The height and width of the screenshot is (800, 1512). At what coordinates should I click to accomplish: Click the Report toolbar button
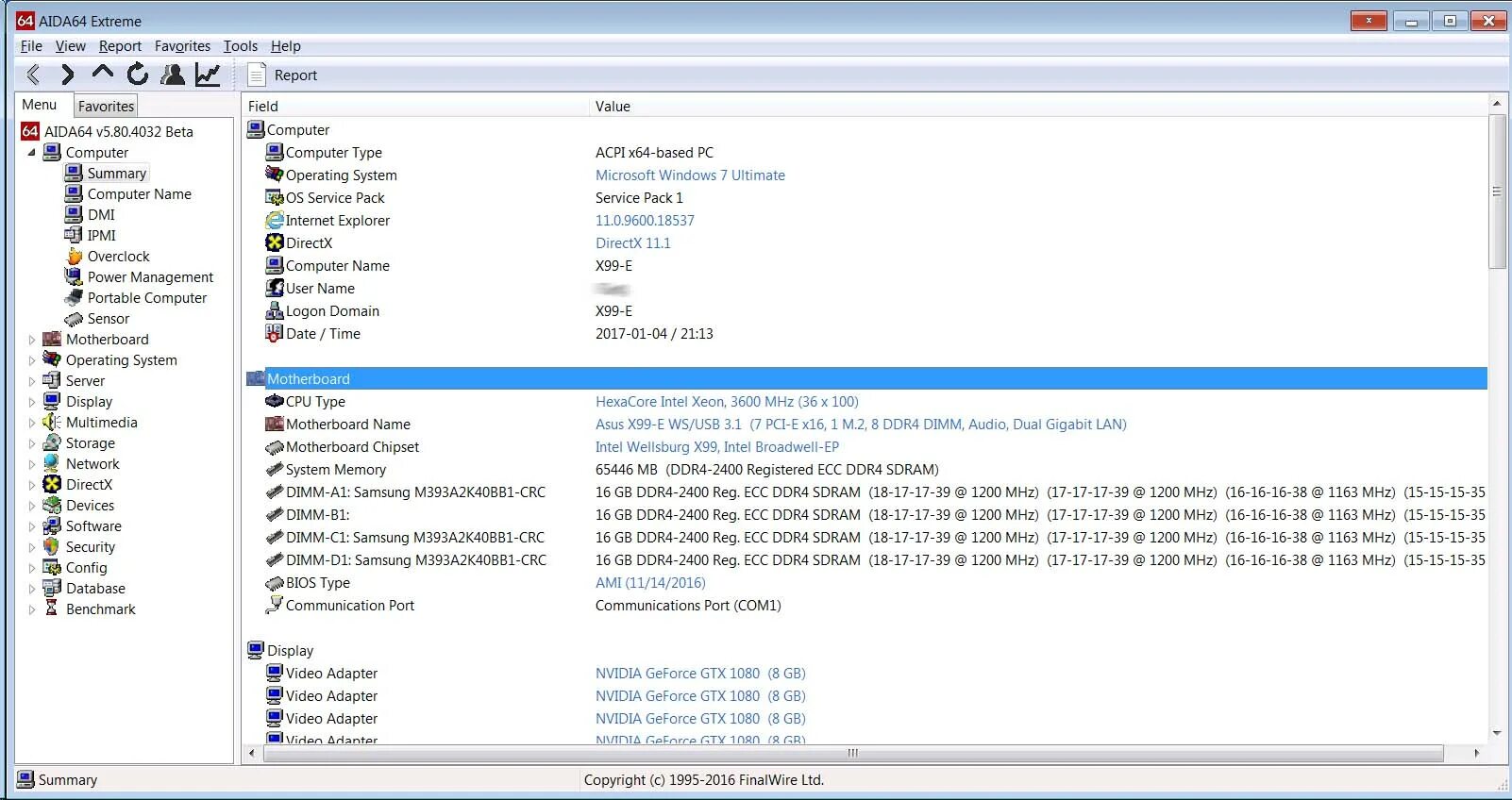[282, 75]
